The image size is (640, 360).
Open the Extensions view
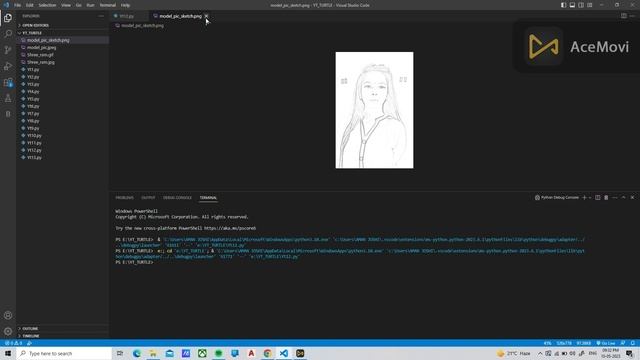[x=8, y=82]
